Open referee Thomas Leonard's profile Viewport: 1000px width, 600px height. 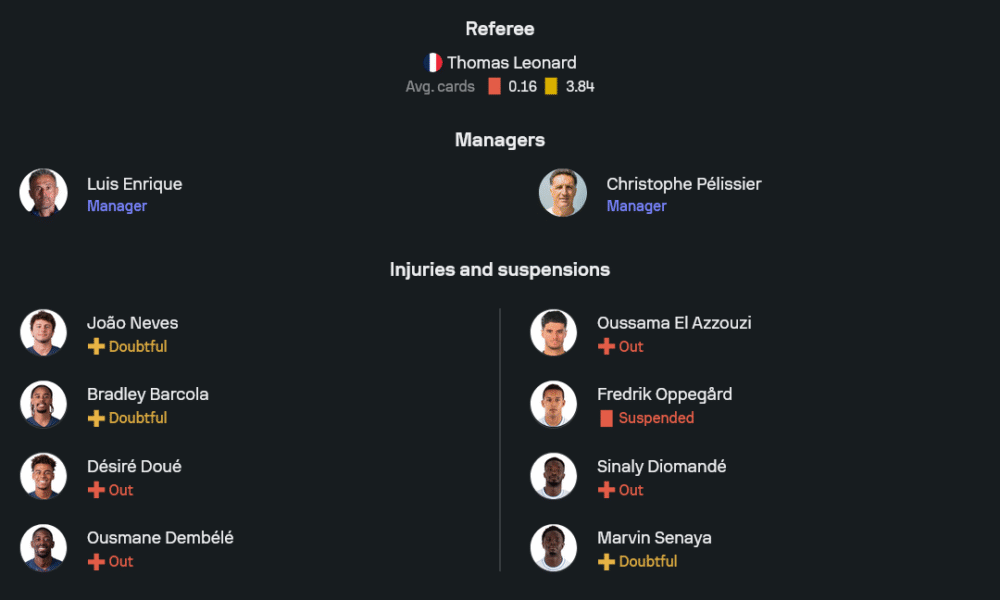[x=511, y=62]
